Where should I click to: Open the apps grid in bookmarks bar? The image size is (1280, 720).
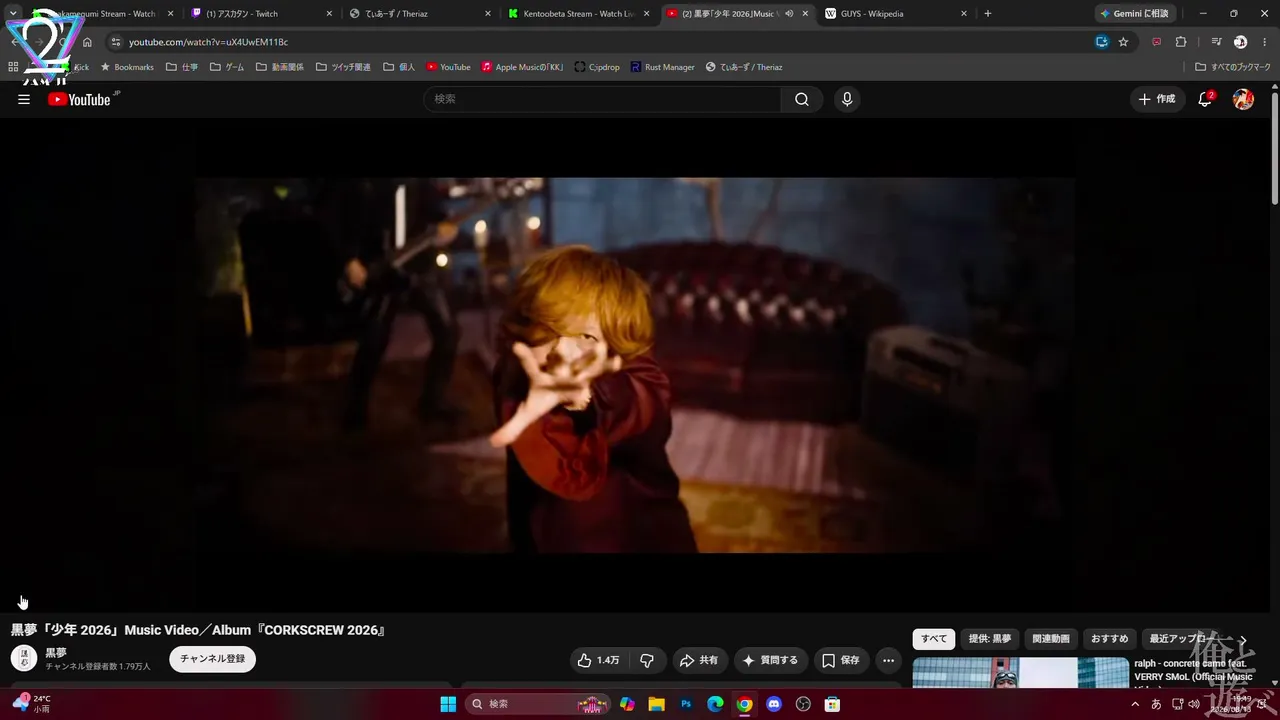(x=13, y=67)
